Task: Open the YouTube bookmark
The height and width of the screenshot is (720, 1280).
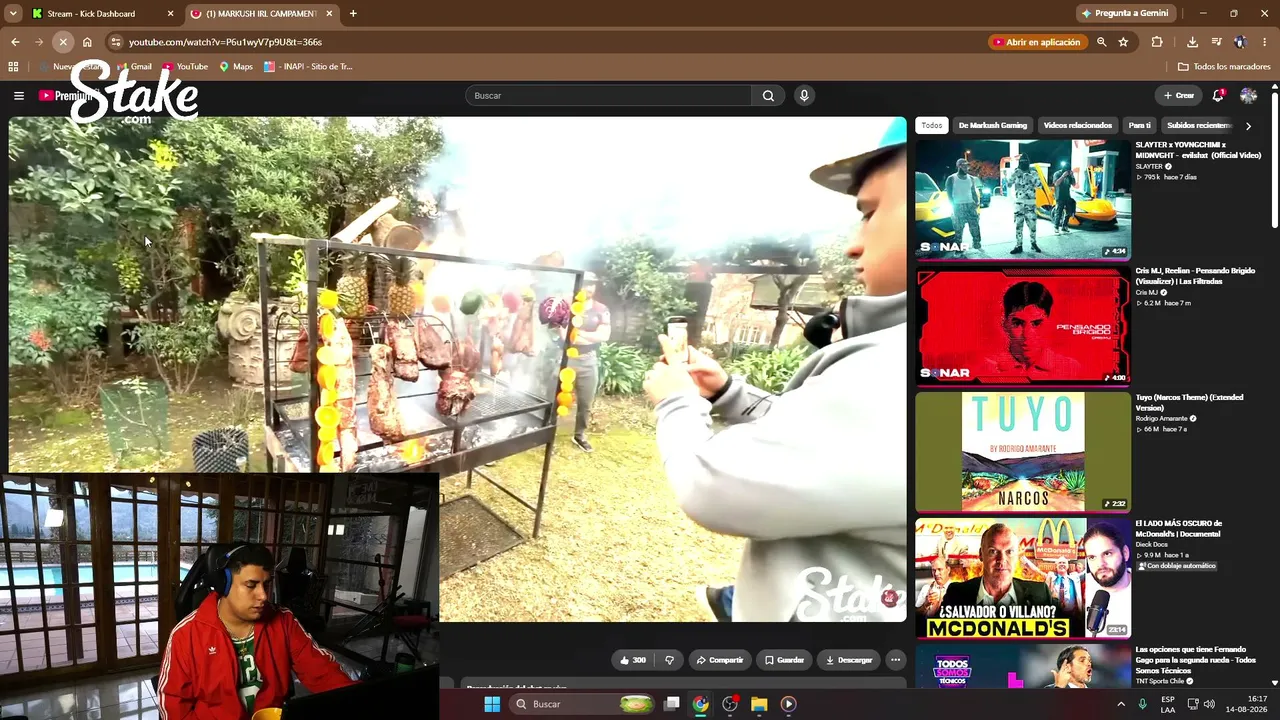Action: tap(185, 67)
